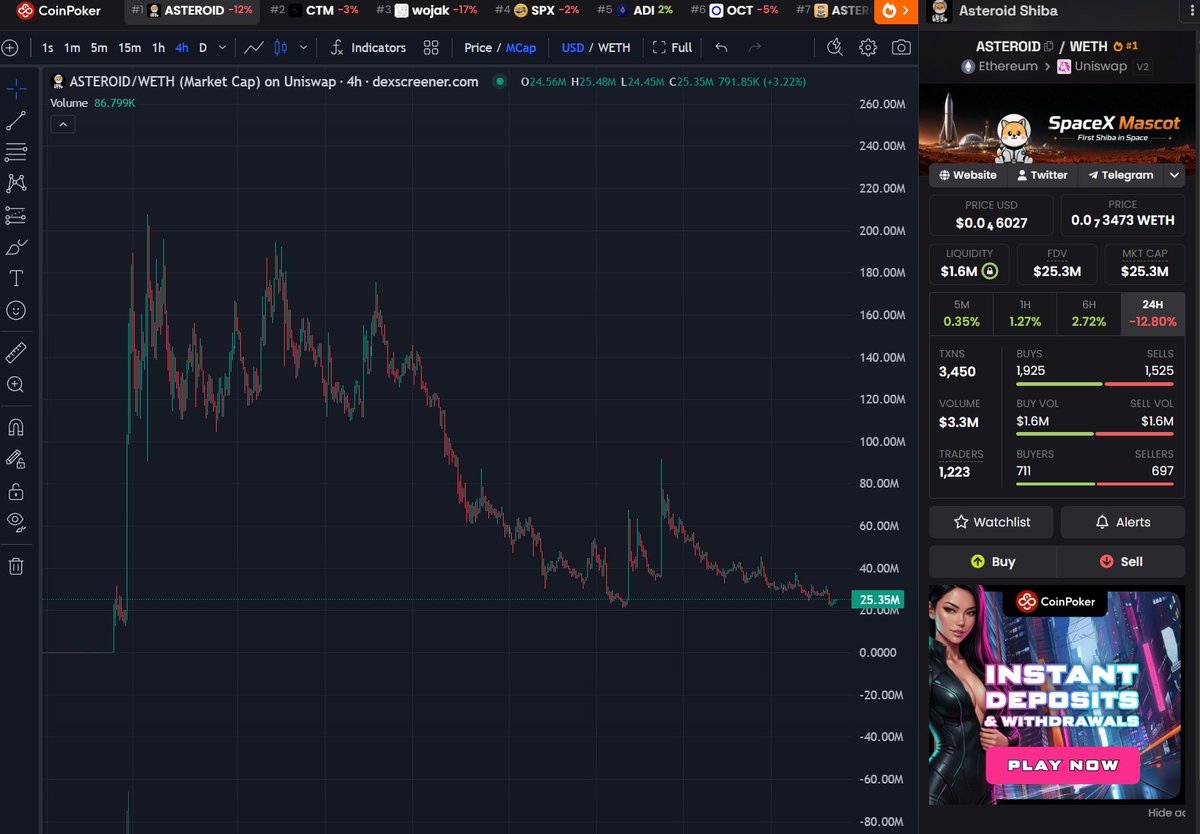Expand the timeframe dropdown arrow
This screenshot has width=1200, height=834.
tap(222, 47)
